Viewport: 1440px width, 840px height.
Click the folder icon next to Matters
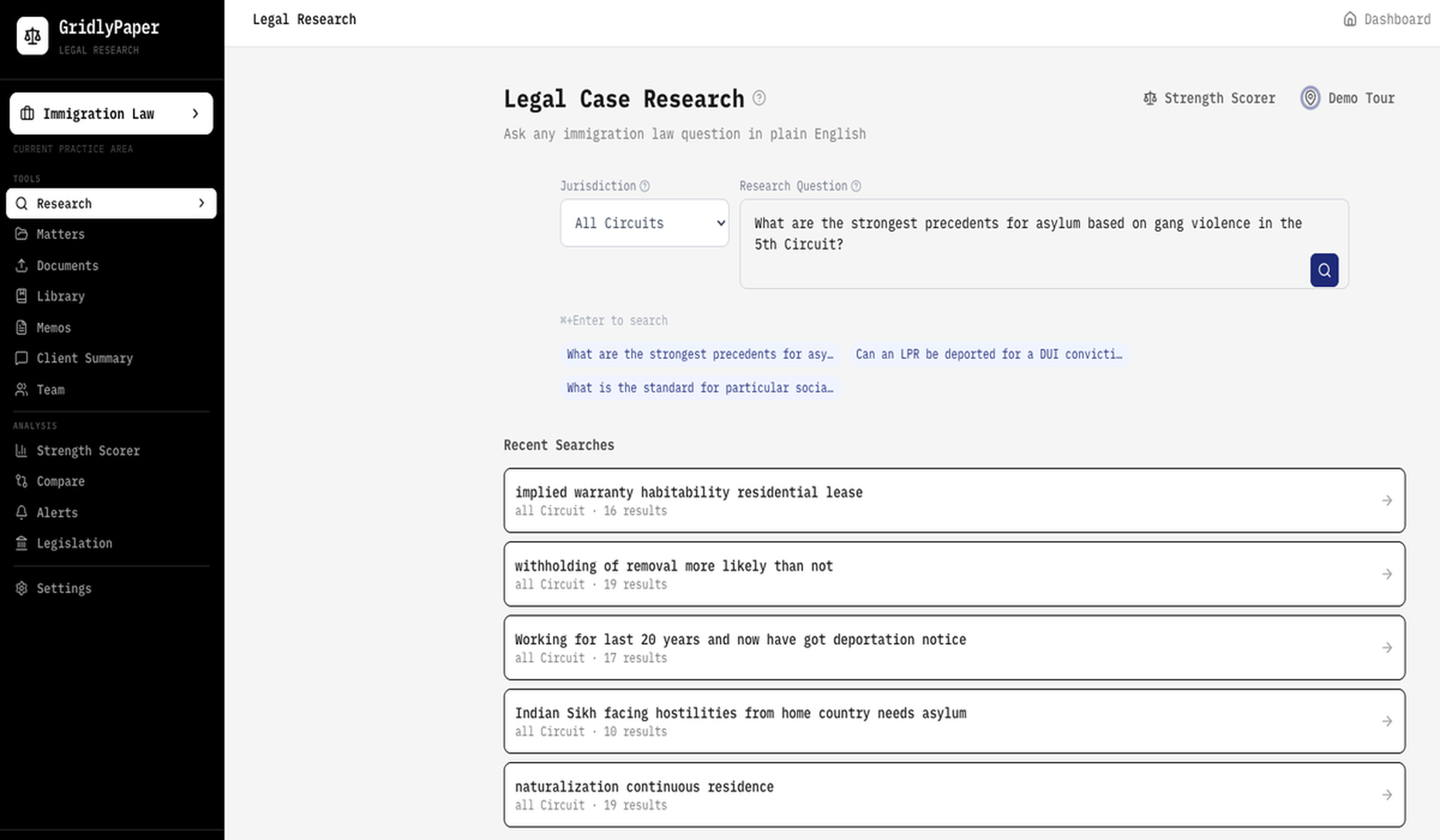click(22, 234)
